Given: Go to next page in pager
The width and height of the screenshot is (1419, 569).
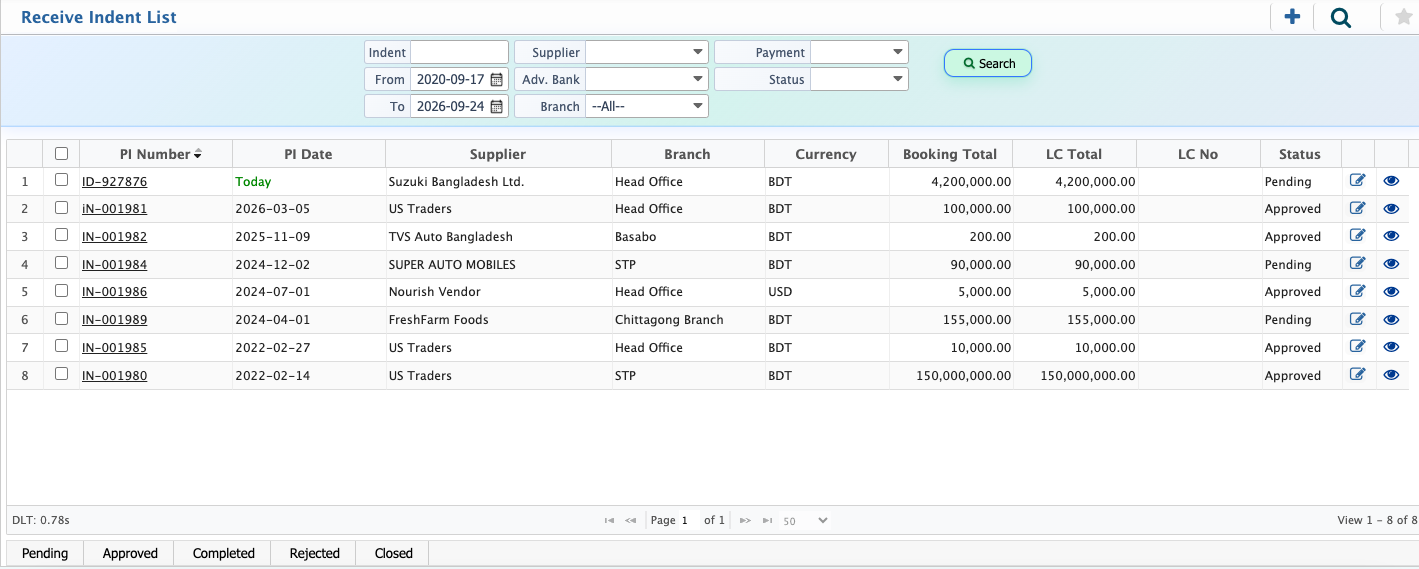Looking at the screenshot, I should [x=745, y=520].
